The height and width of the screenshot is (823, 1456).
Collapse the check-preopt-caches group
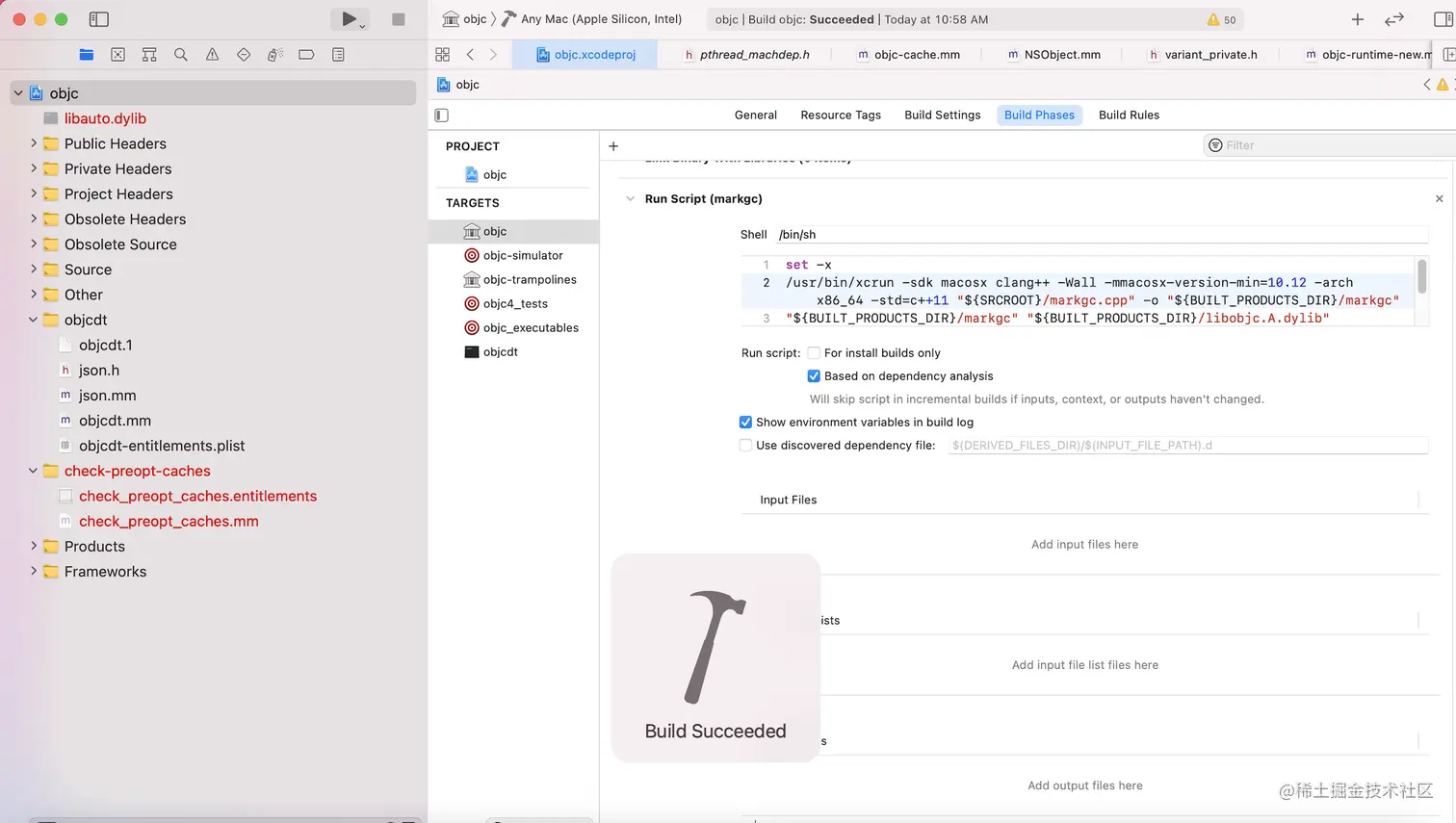[34, 471]
